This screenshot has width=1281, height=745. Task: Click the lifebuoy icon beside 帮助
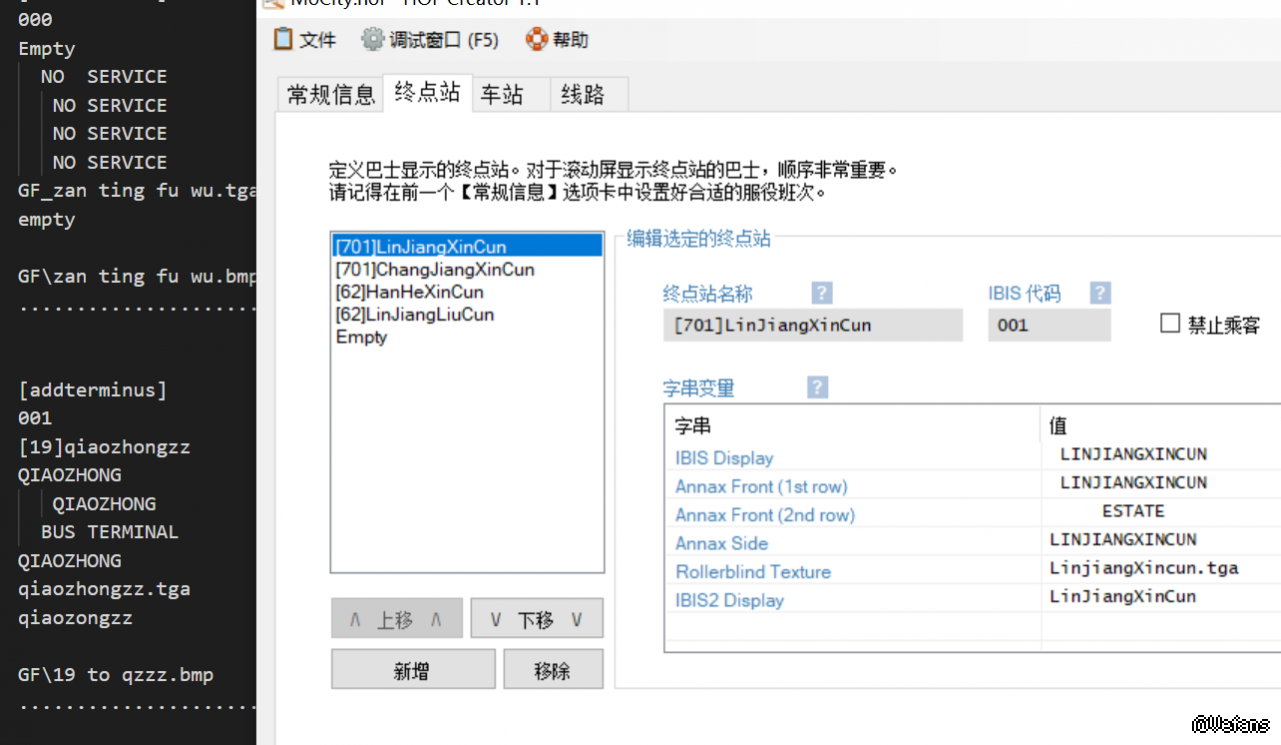point(538,39)
